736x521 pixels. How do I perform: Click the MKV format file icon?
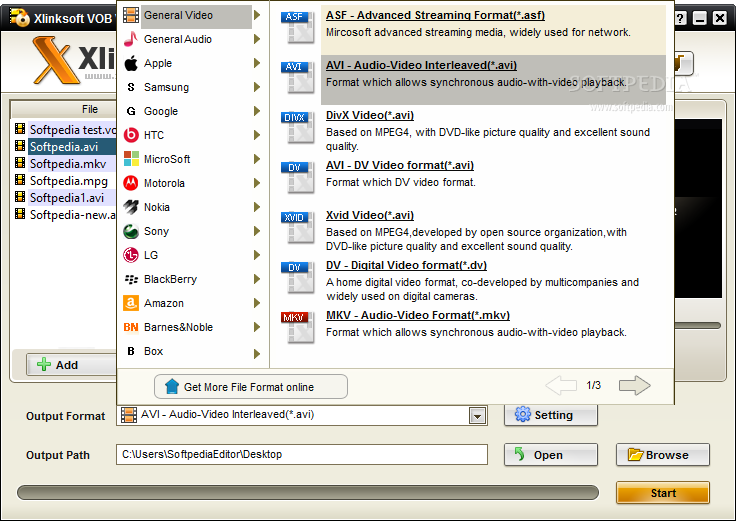pyautogui.click(x=298, y=328)
